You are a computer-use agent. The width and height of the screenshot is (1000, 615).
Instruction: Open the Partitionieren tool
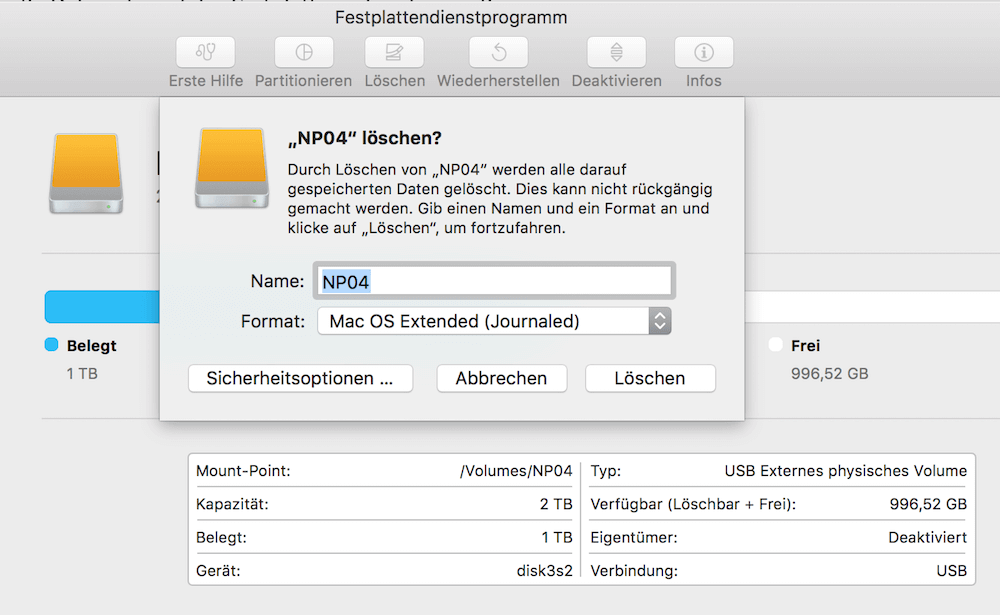point(303,52)
